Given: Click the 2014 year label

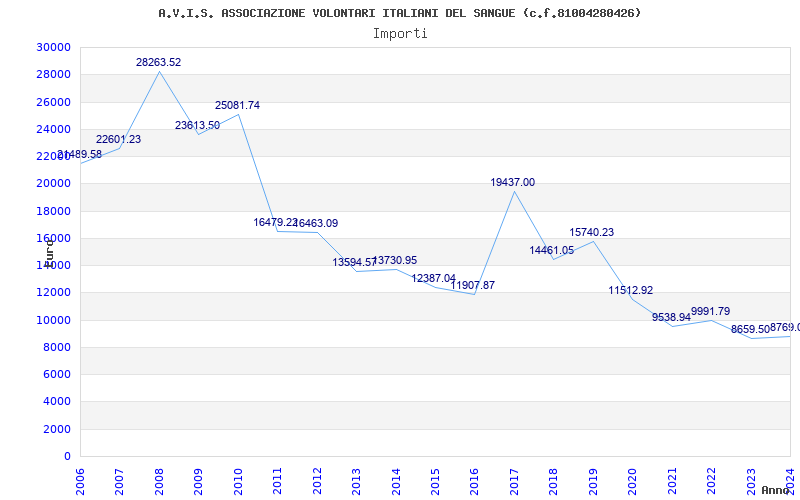Looking at the screenshot, I should point(396,481).
